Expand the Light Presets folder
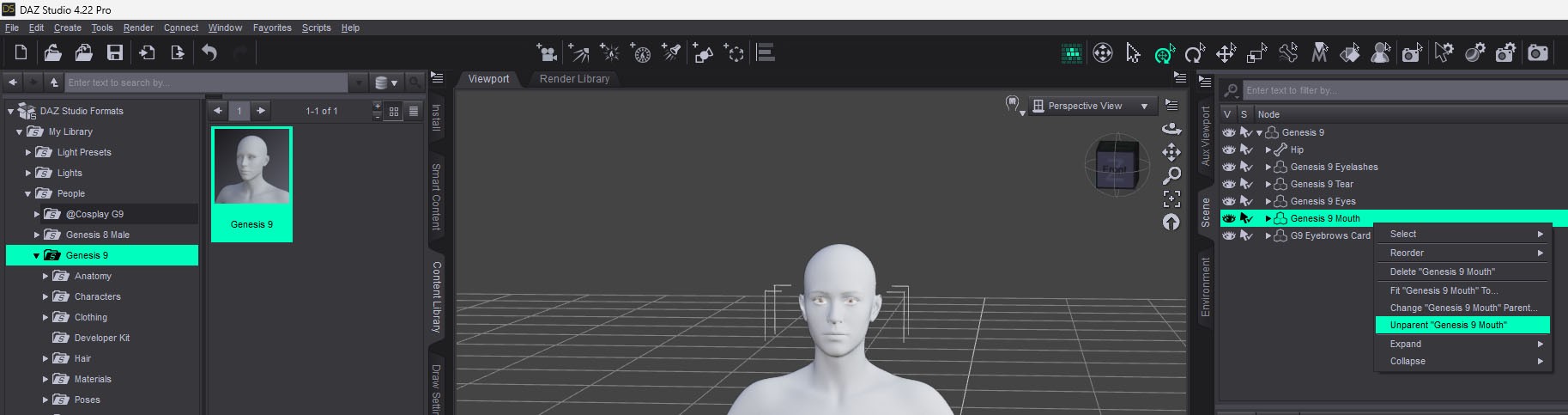Image resolution: width=1568 pixels, height=415 pixels. (27, 152)
